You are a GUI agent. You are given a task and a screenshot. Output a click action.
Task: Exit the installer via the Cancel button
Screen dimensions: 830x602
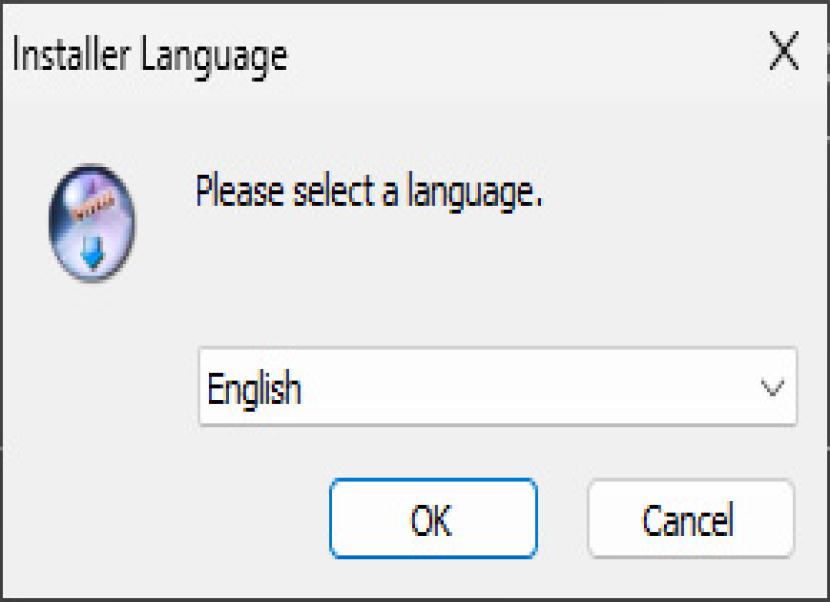click(690, 519)
